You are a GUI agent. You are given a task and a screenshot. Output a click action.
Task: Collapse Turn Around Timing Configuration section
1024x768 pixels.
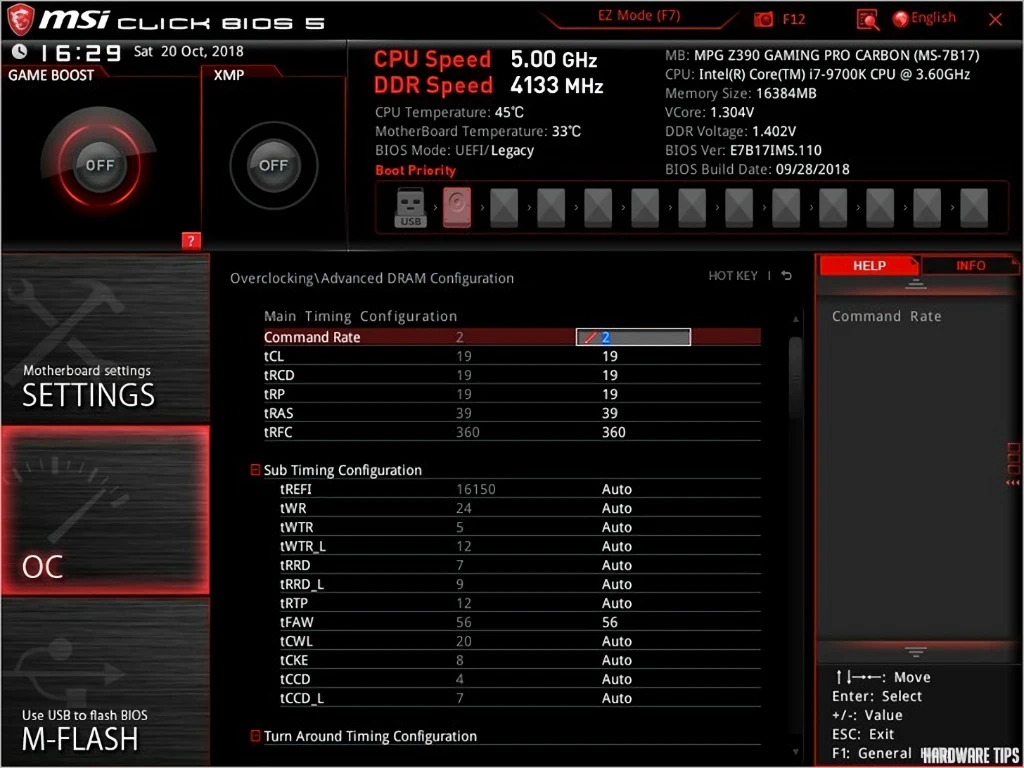(x=255, y=736)
